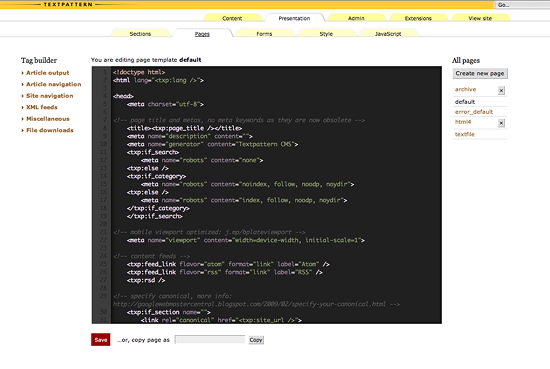Click the feed_link flavor atom line
Viewport: 550px width, 369px height.
pyautogui.click(x=228, y=264)
